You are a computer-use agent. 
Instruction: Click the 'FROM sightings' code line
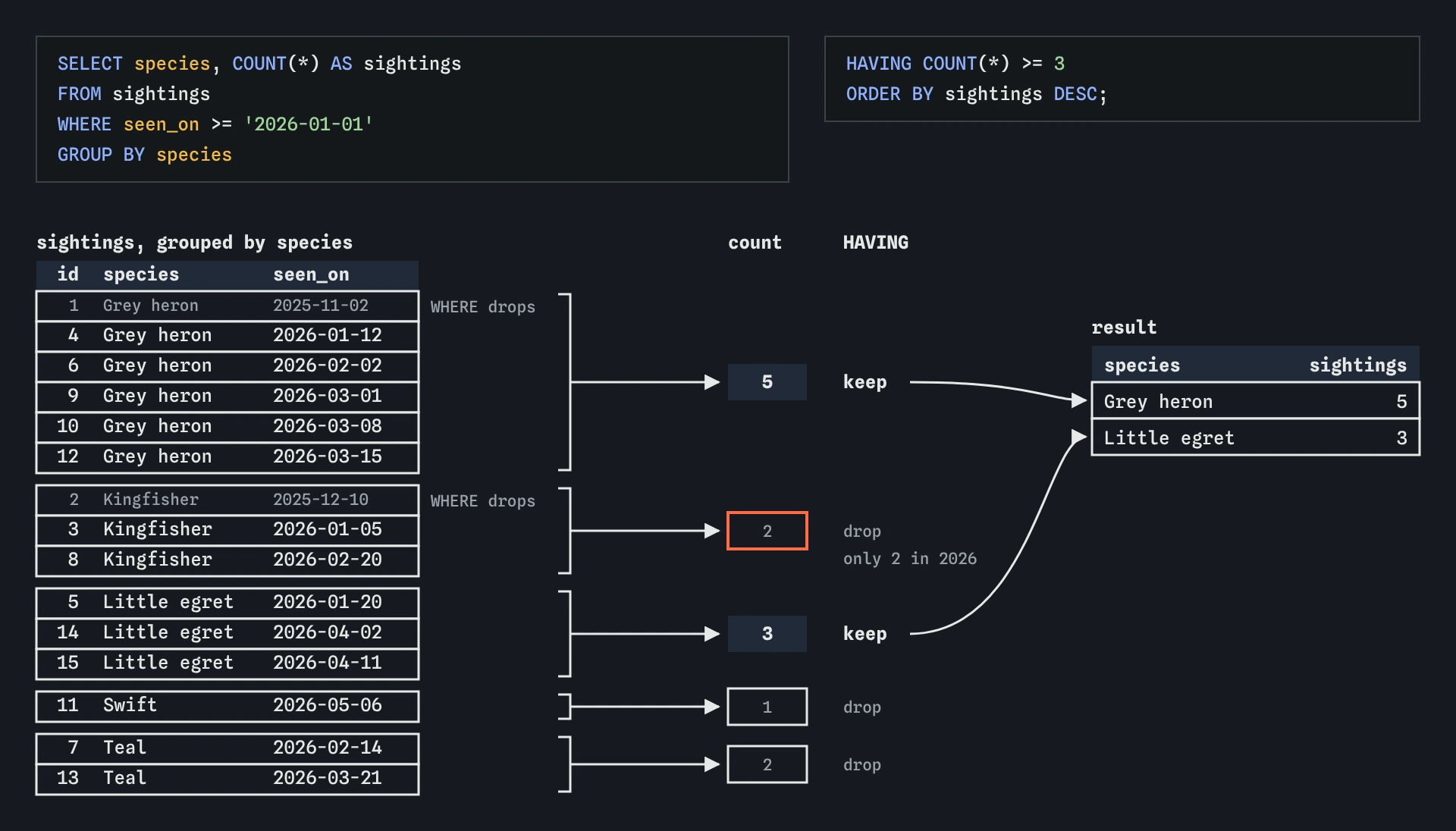[133, 94]
